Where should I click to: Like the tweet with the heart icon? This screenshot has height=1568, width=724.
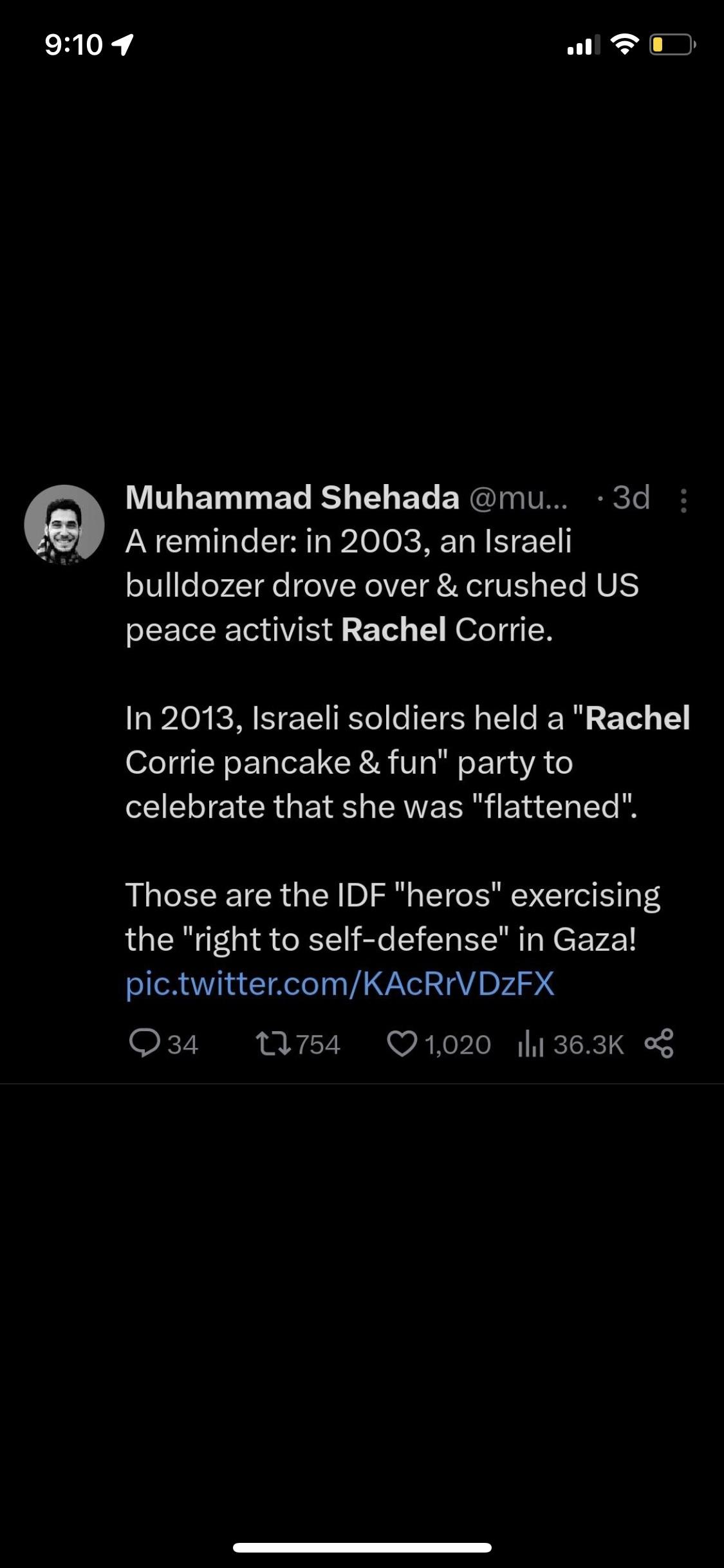pyautogui.click(x=402, y=1043)
